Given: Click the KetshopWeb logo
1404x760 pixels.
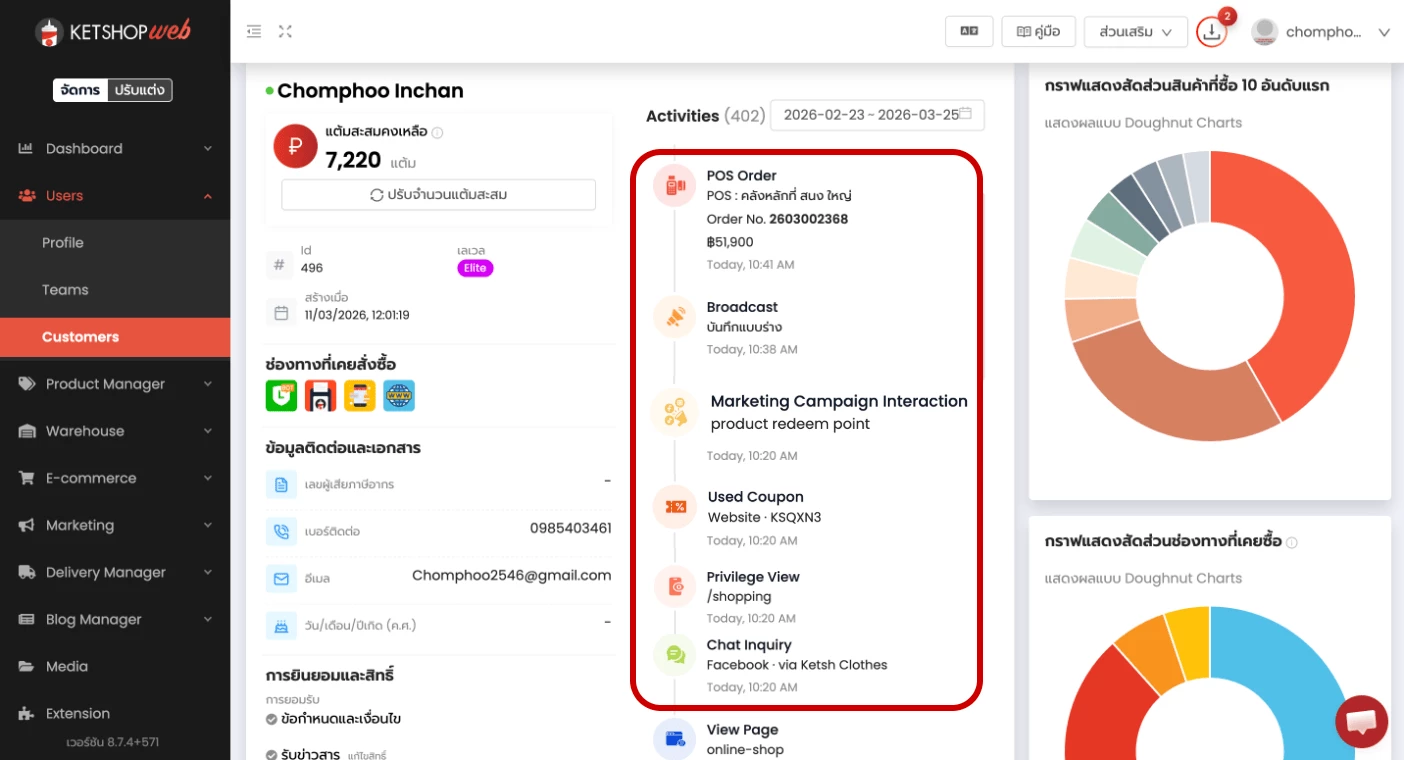Looking at the screenshot, I should 113,32.
